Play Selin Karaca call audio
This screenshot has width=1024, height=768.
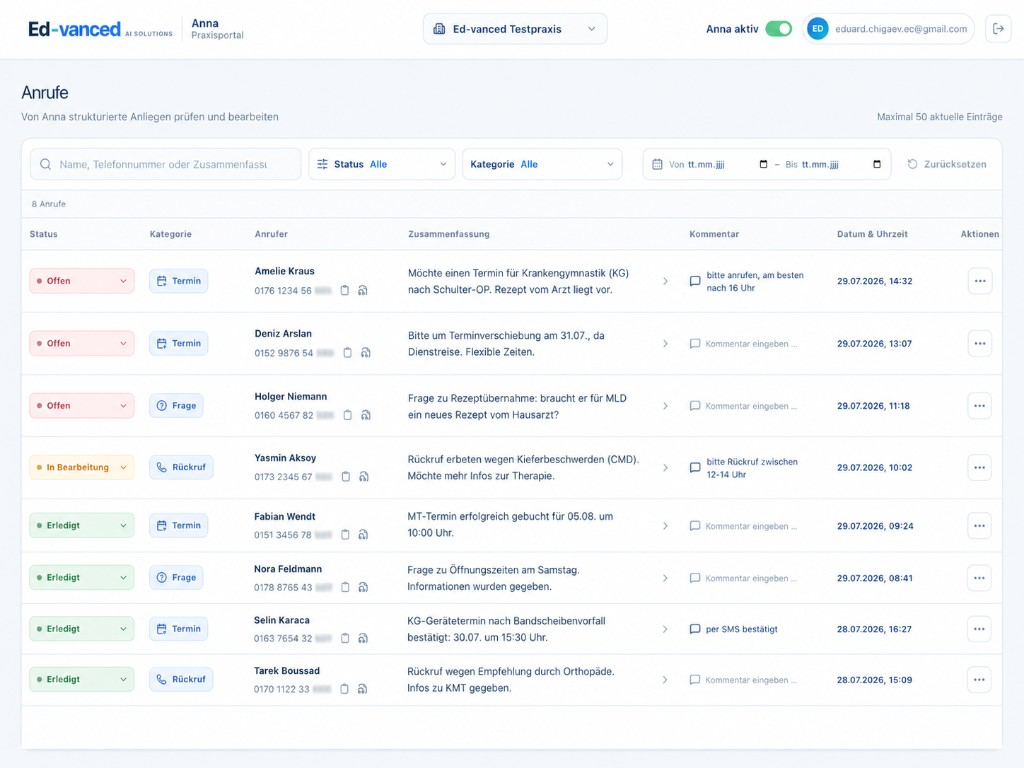[363, 638]
